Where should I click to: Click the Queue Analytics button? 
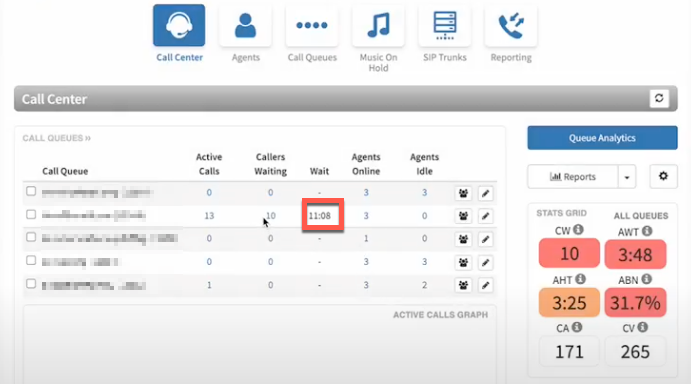(602, 138)
